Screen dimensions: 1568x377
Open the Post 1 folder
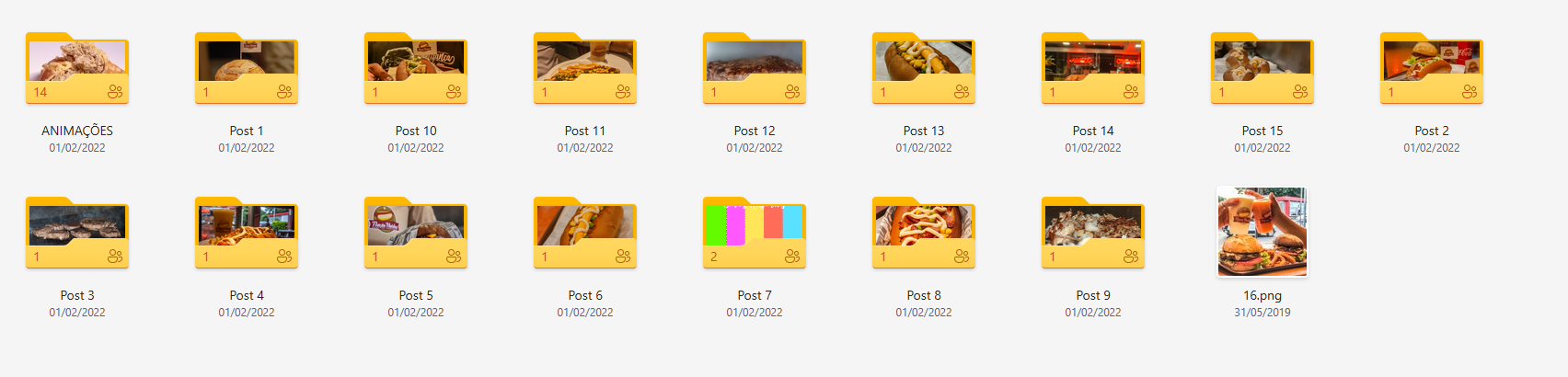(247, 68)
